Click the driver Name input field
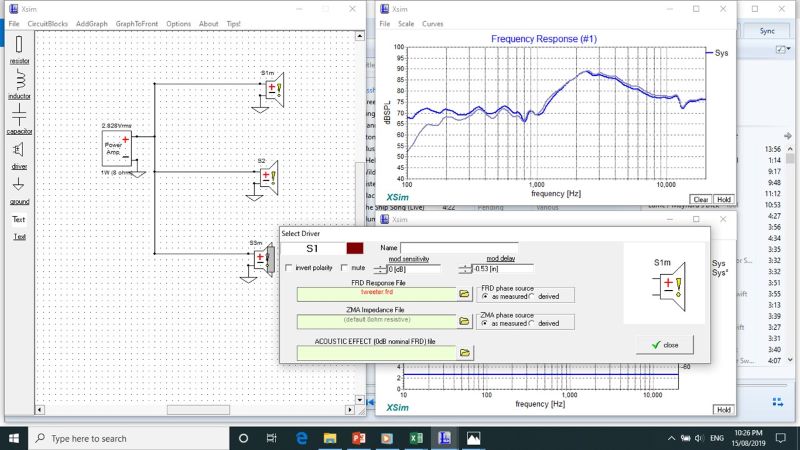This screenshot has width=800, height=450. 459,248
